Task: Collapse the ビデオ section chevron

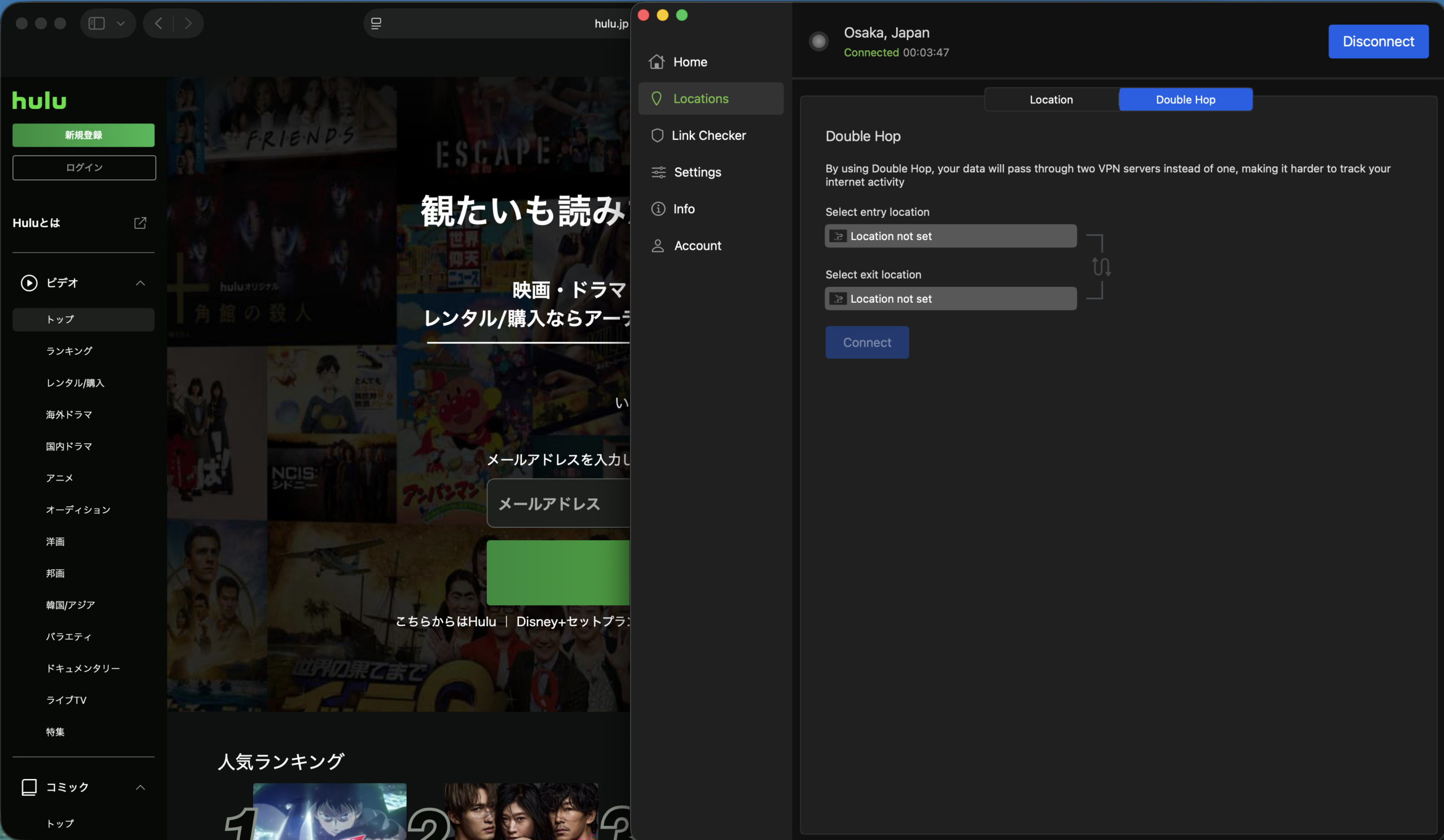Action: [x=140, y=283]
